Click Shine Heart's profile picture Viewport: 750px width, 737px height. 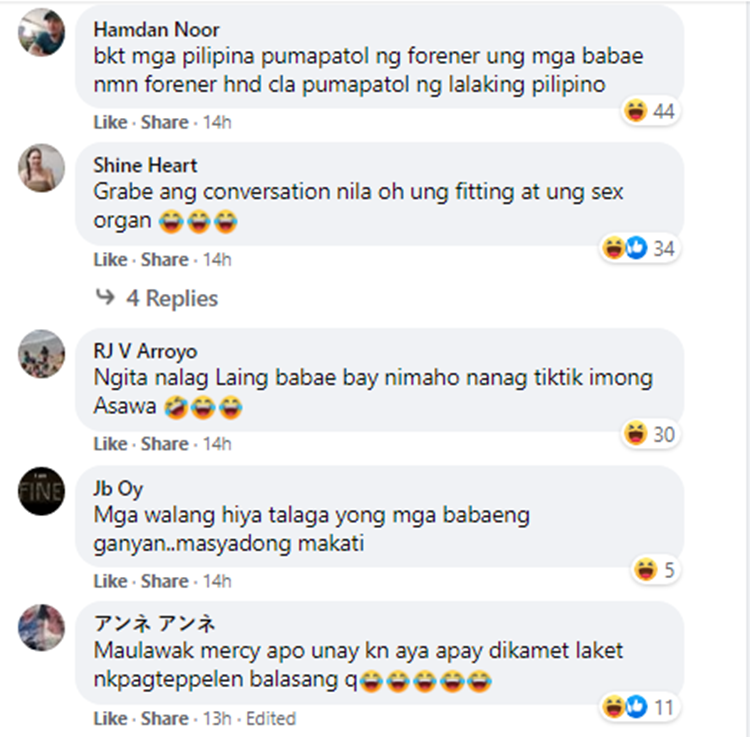click(x=41, y=168)
